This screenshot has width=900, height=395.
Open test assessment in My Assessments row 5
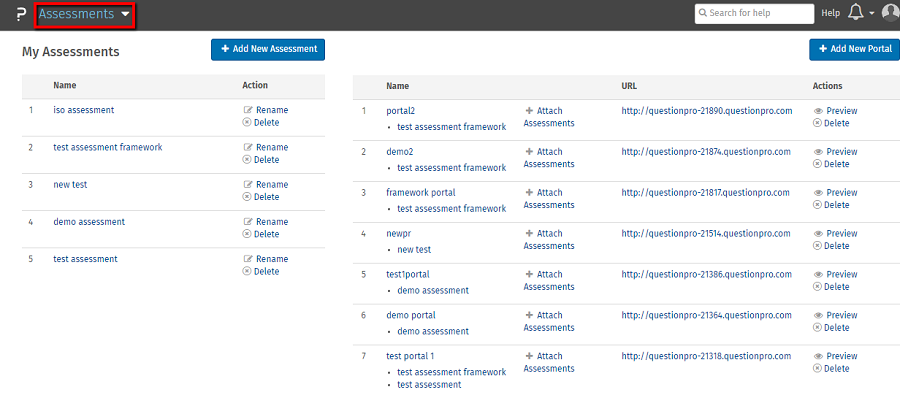tap(86, 259)
